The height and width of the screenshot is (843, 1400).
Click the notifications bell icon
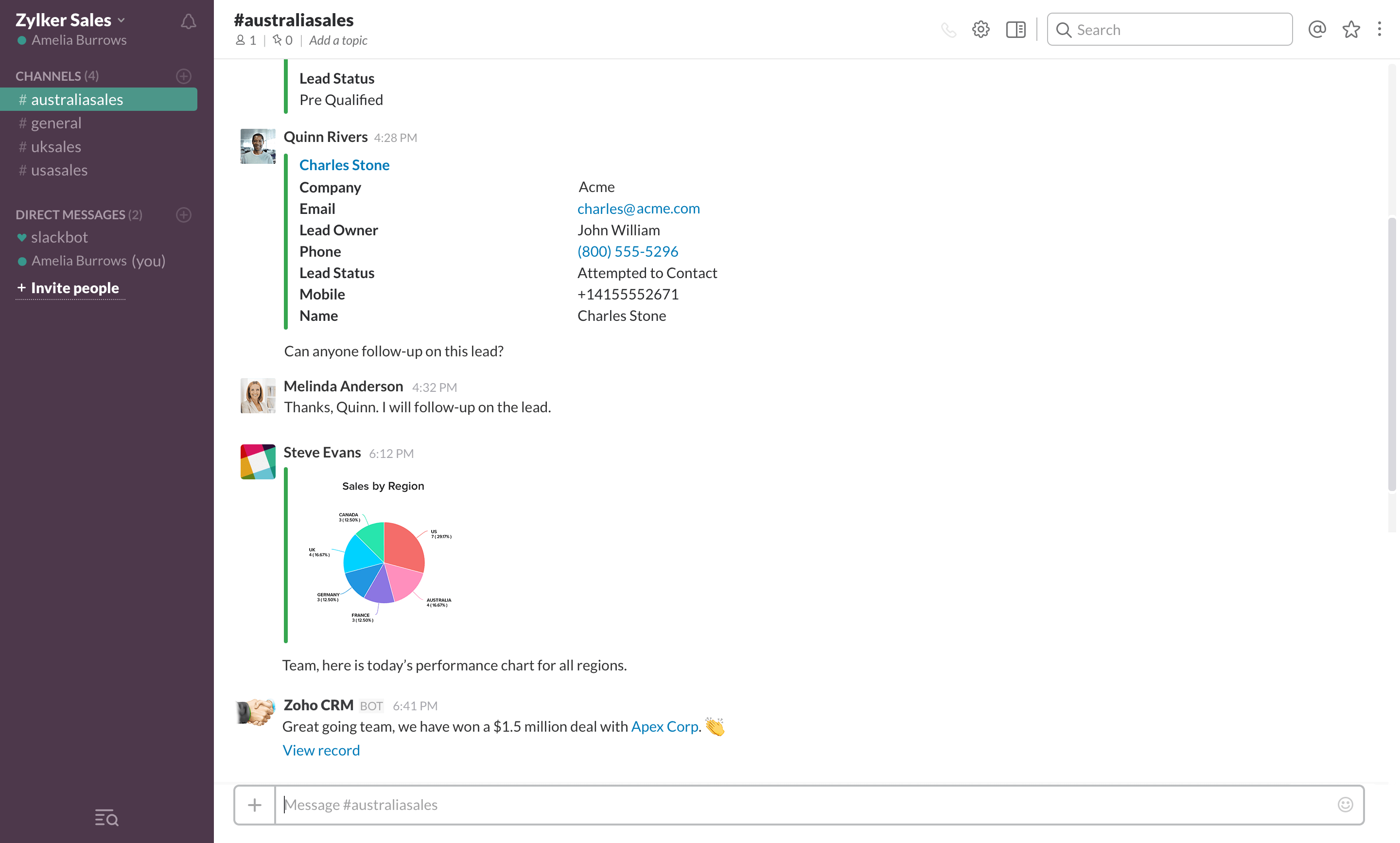point(188,22)
